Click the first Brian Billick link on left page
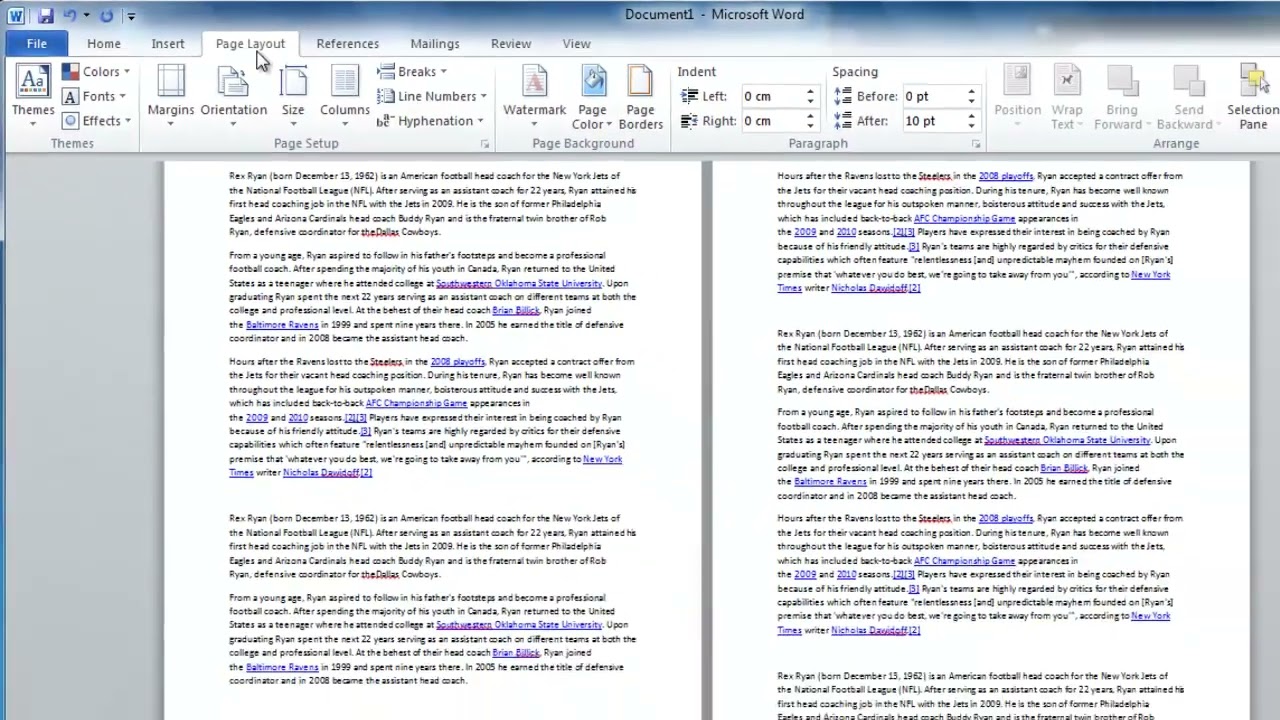Viewport: 1280px width, 720px height. pos(516,311)
